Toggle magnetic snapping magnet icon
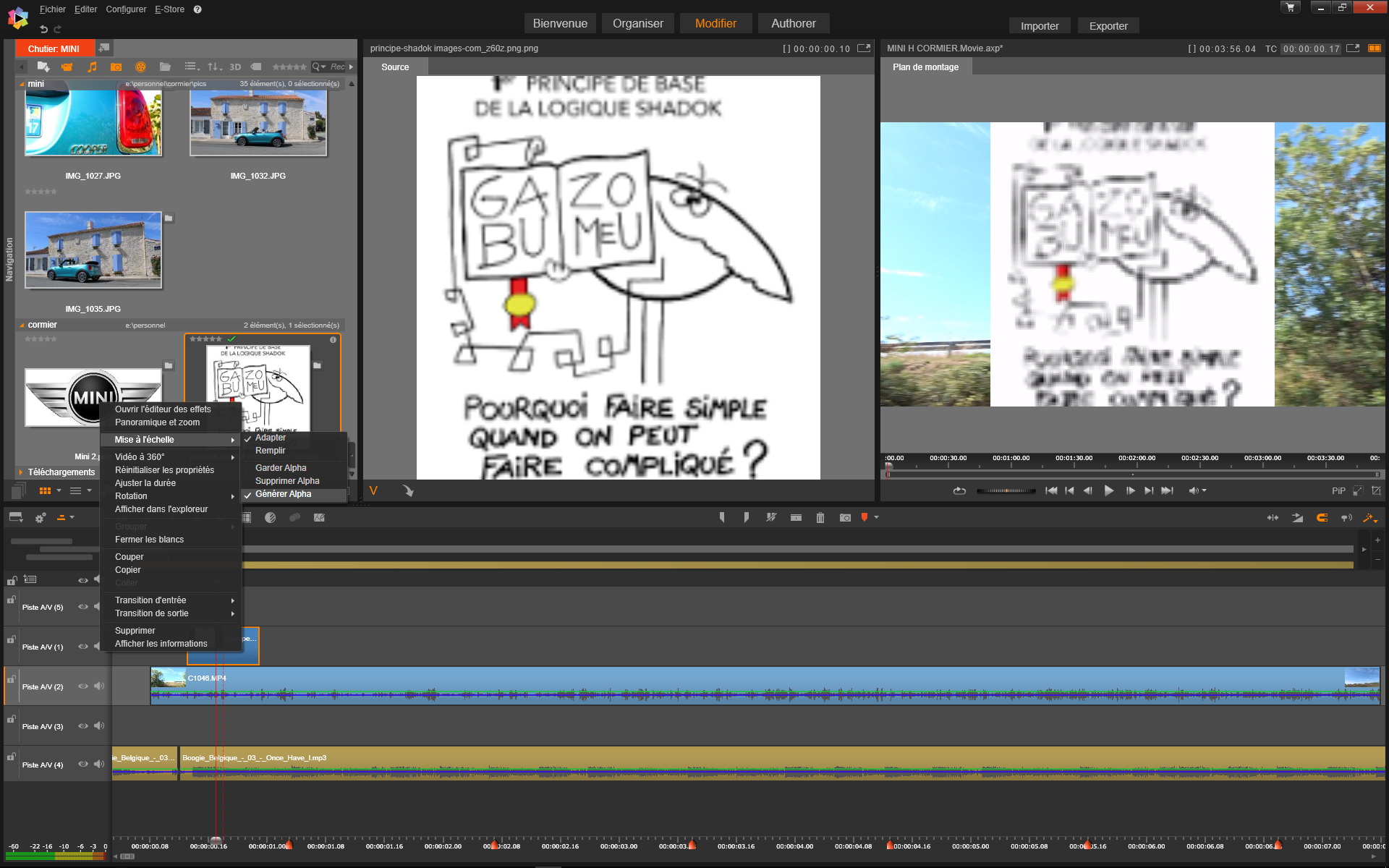 (1322, 518)
